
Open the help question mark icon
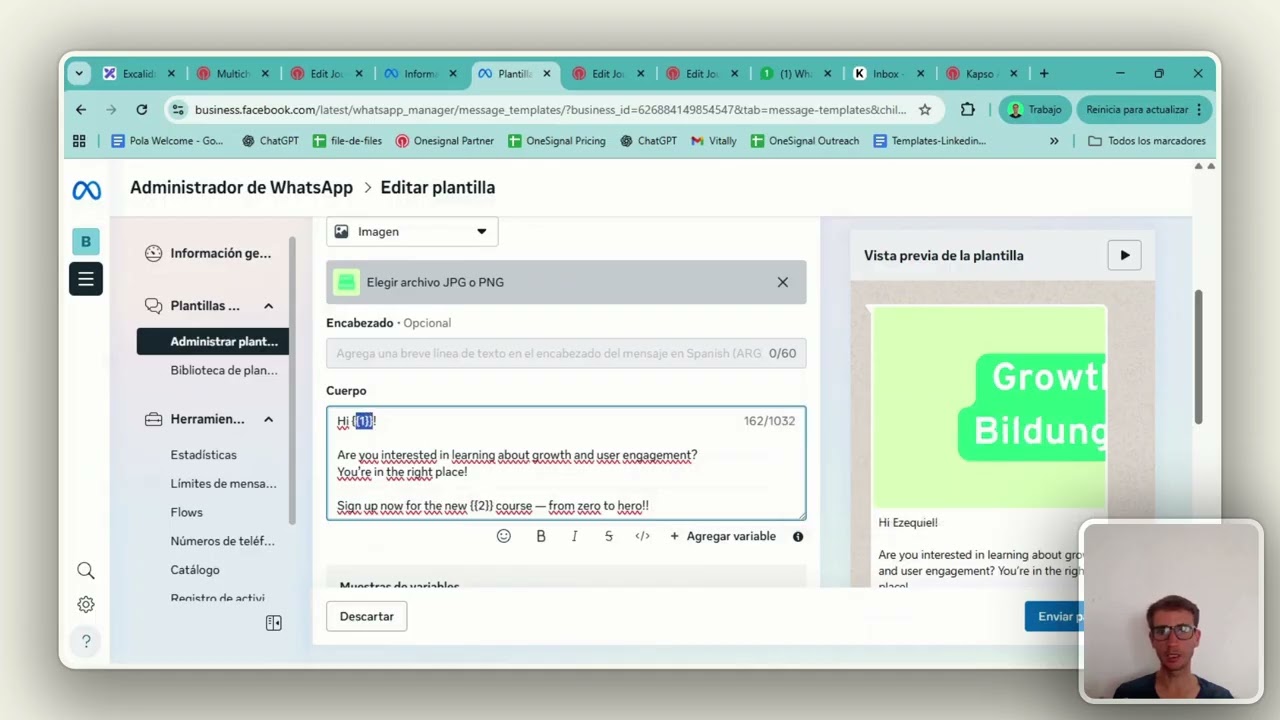point(86,641)
